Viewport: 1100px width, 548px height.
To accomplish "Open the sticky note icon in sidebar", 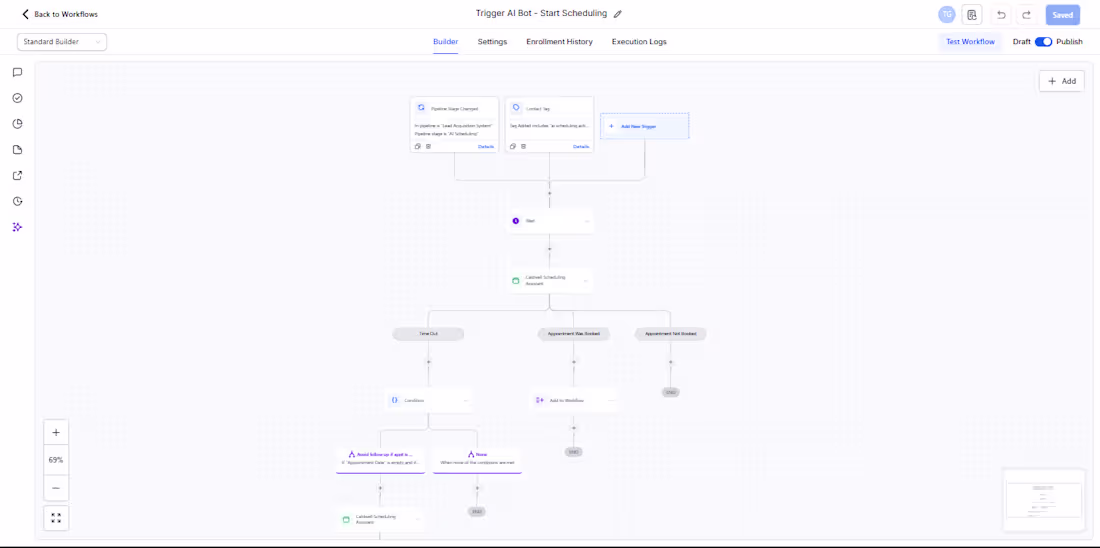I will [18, 149].
